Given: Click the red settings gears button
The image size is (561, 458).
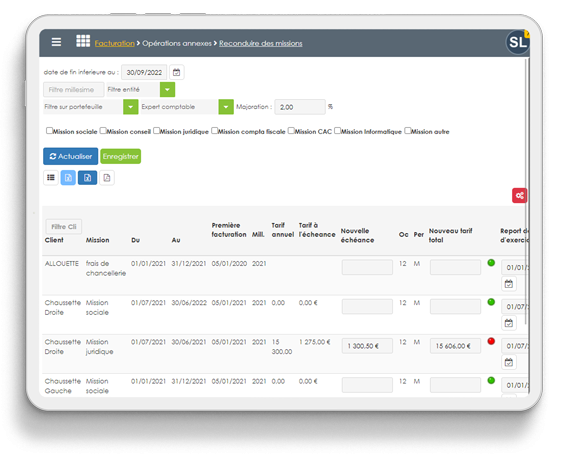Looking at the screenshot, I should click(519, 195).
